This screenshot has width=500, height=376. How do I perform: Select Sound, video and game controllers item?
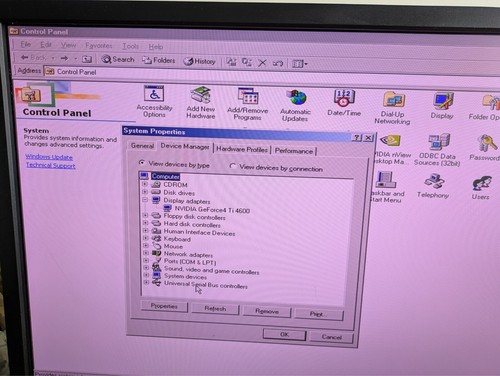[x=211, y=271]
